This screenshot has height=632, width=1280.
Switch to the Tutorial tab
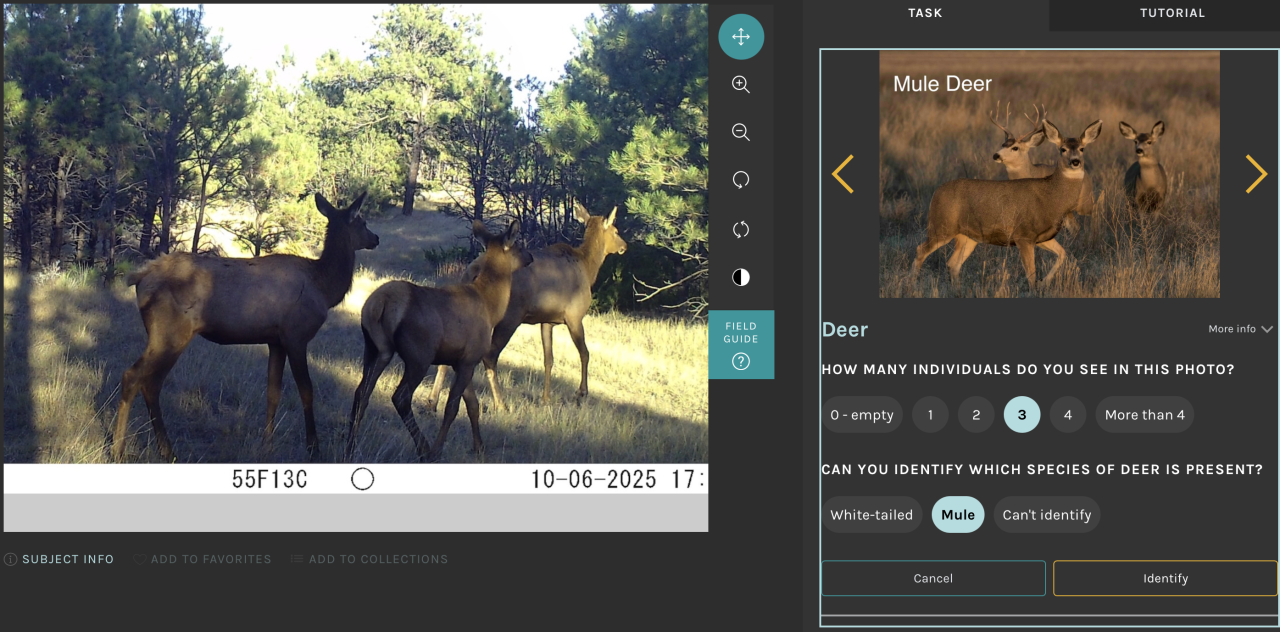[x=1172, y=14]
